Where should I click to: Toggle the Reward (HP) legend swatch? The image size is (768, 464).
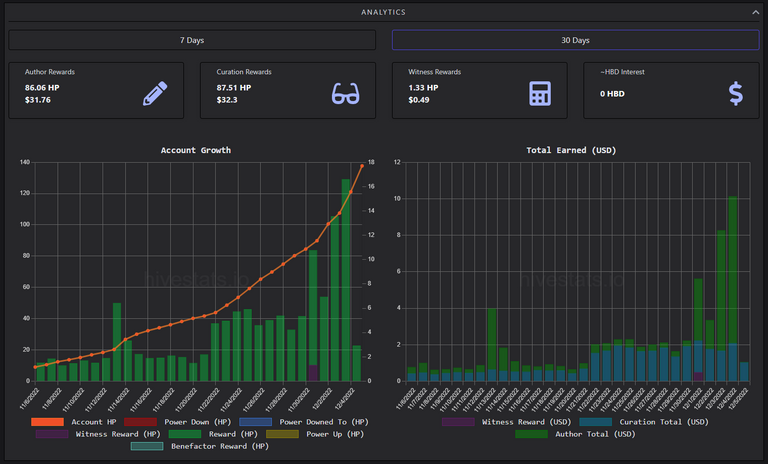(x=185, y=434)
